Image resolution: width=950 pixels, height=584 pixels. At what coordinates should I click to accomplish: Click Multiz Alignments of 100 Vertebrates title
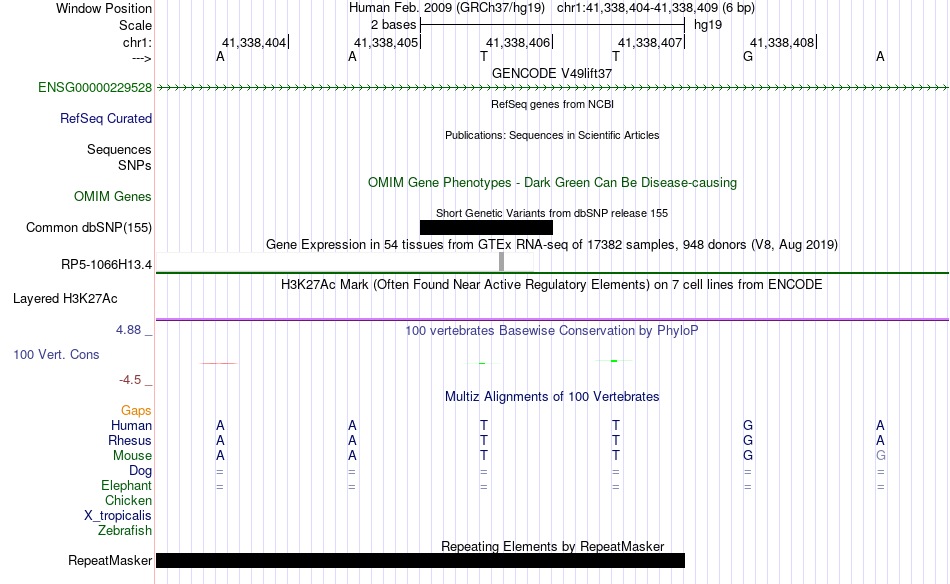(x=552, y=397)
